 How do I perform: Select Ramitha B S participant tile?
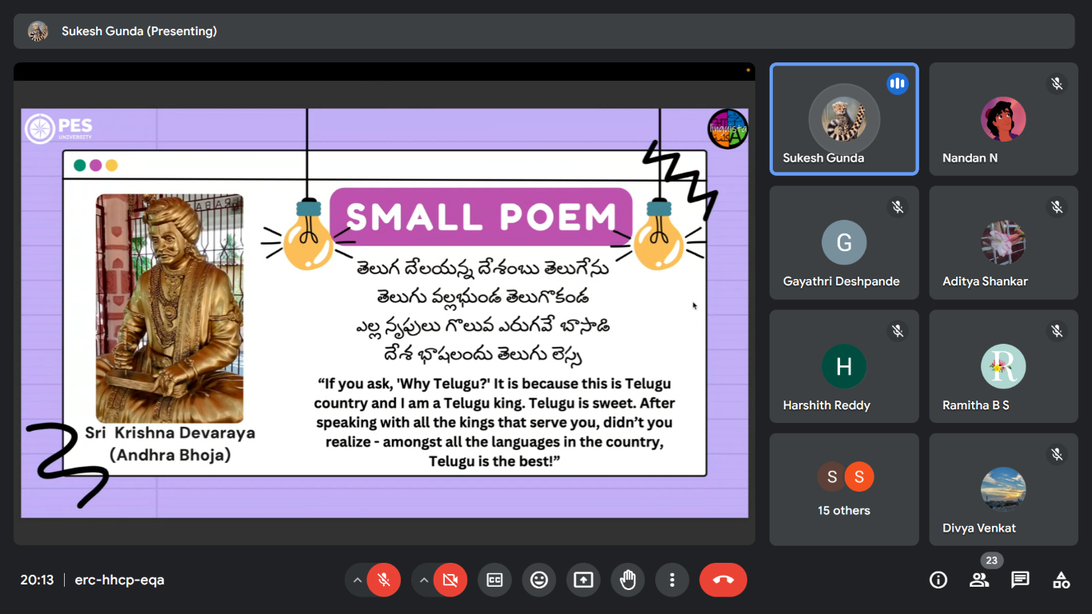(x=1003, y=366)
